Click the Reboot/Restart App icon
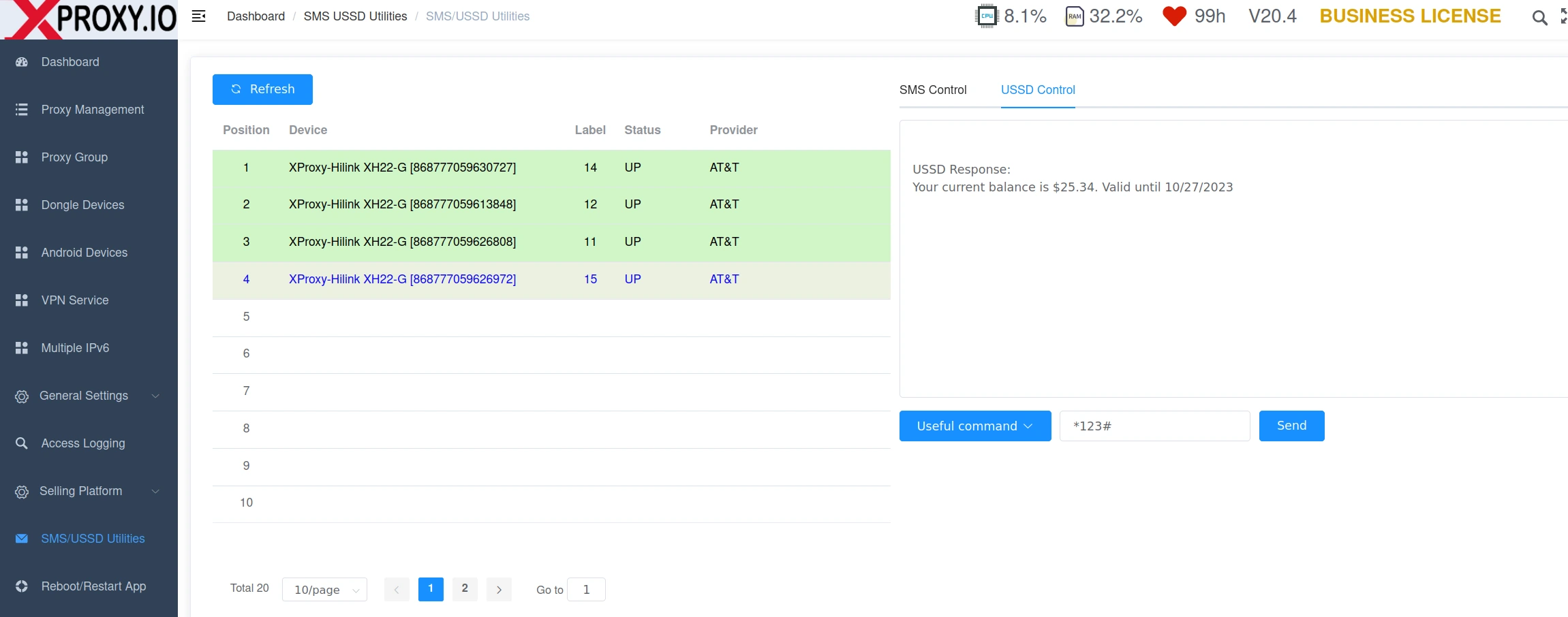Viewport: 1568px width, 617px height. [22, 586]
